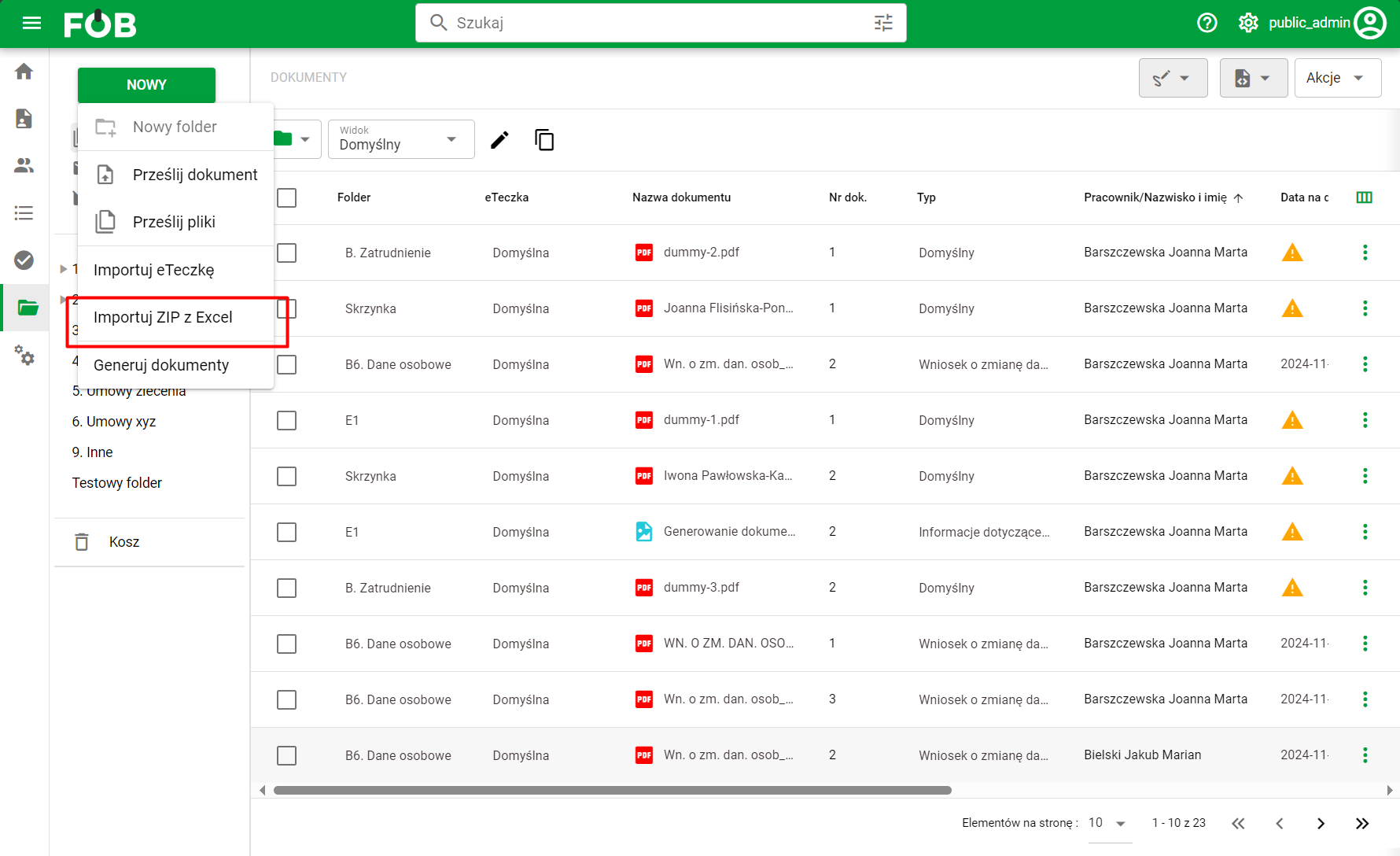Open row options for dummy-2.pdf

[x=1365, y=253]
